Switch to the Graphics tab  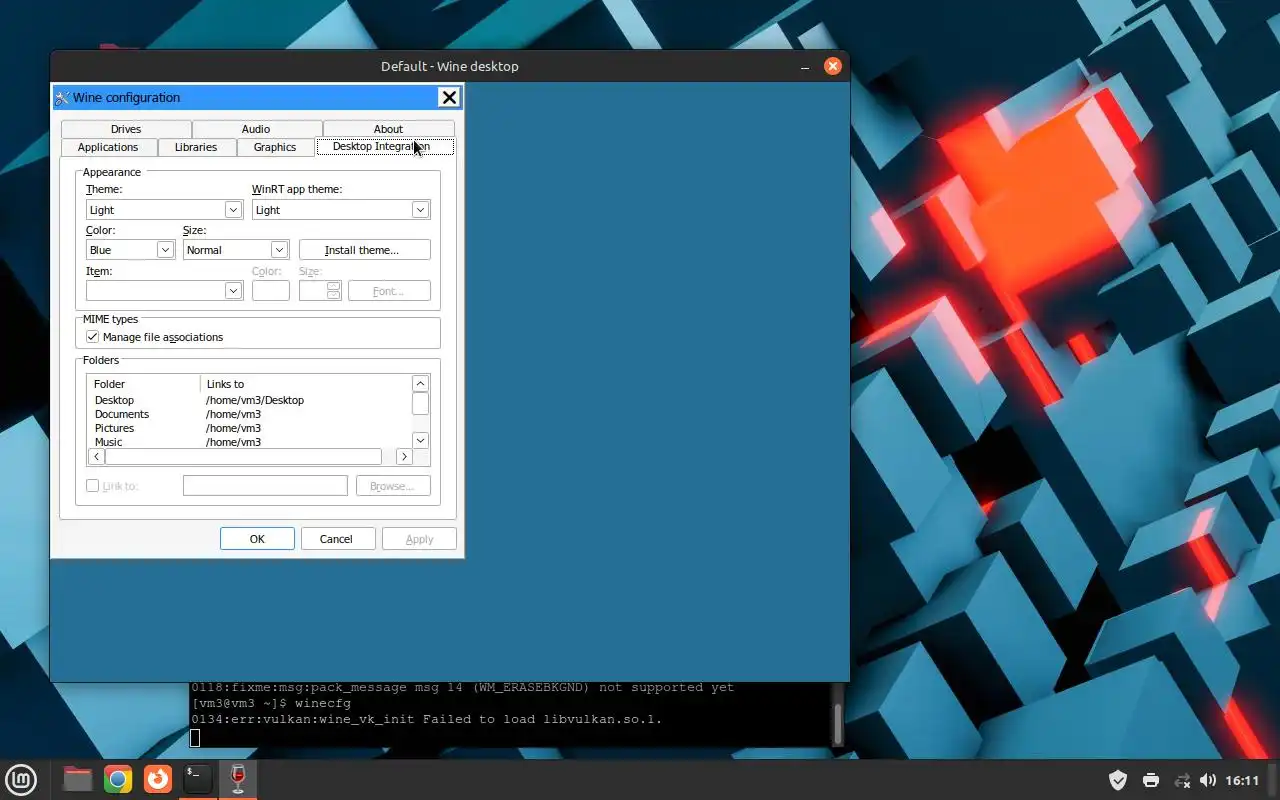click(275, 147)
